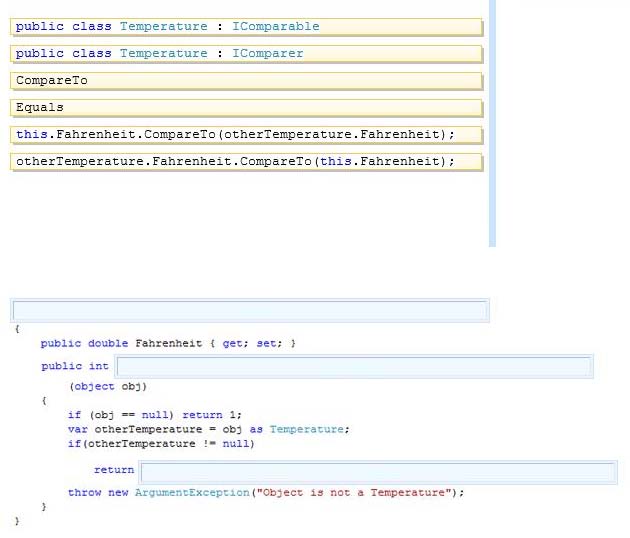Select the 'Temperature : IComparable' class option

[x=246, y=27]
